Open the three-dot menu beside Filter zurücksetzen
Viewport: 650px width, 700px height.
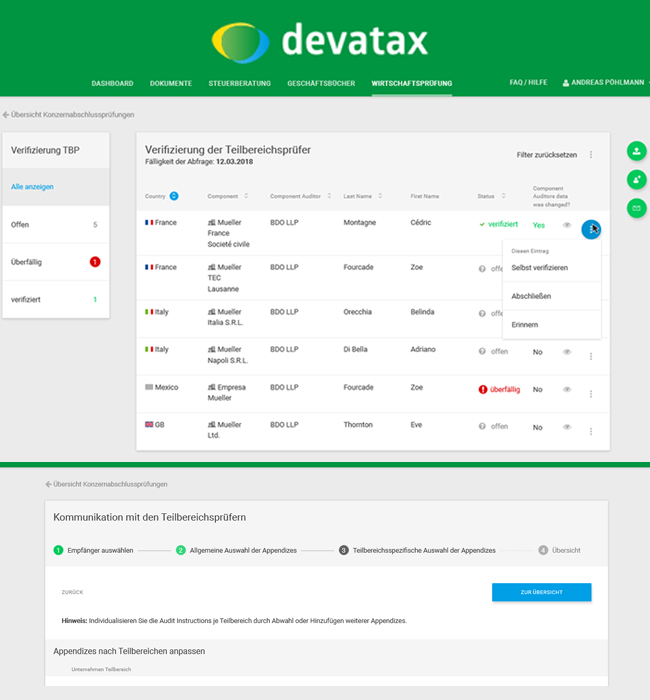591,155
